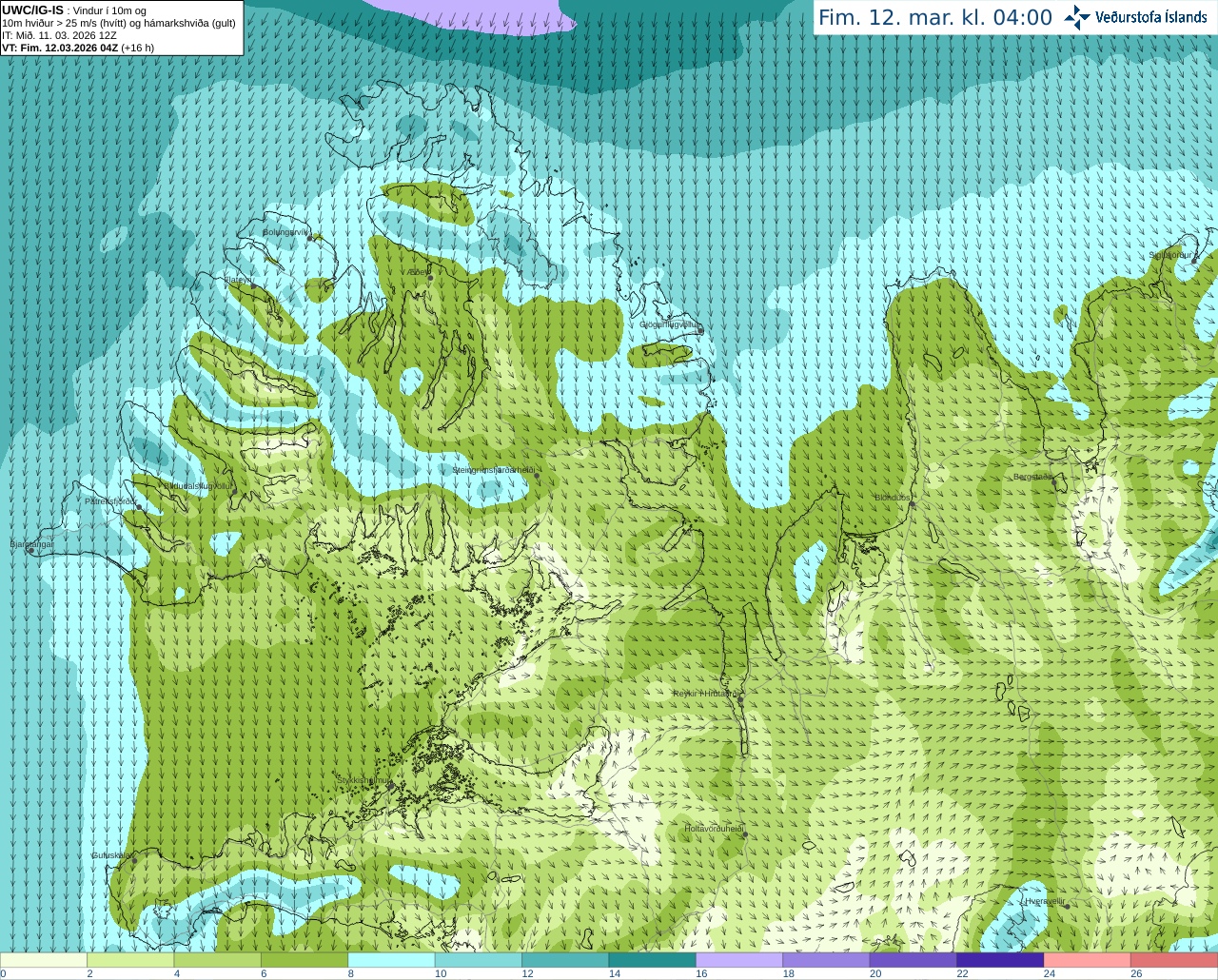Click the Reykir í Hrútafirði station label
The height and width of the screenshot is (980, 1218).
(x=706, y=694)
